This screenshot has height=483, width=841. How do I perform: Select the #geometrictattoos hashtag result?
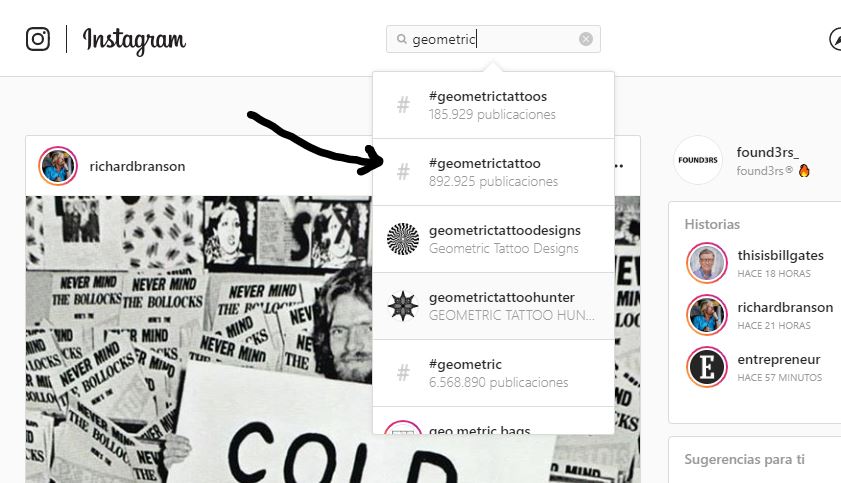[493, 105]
